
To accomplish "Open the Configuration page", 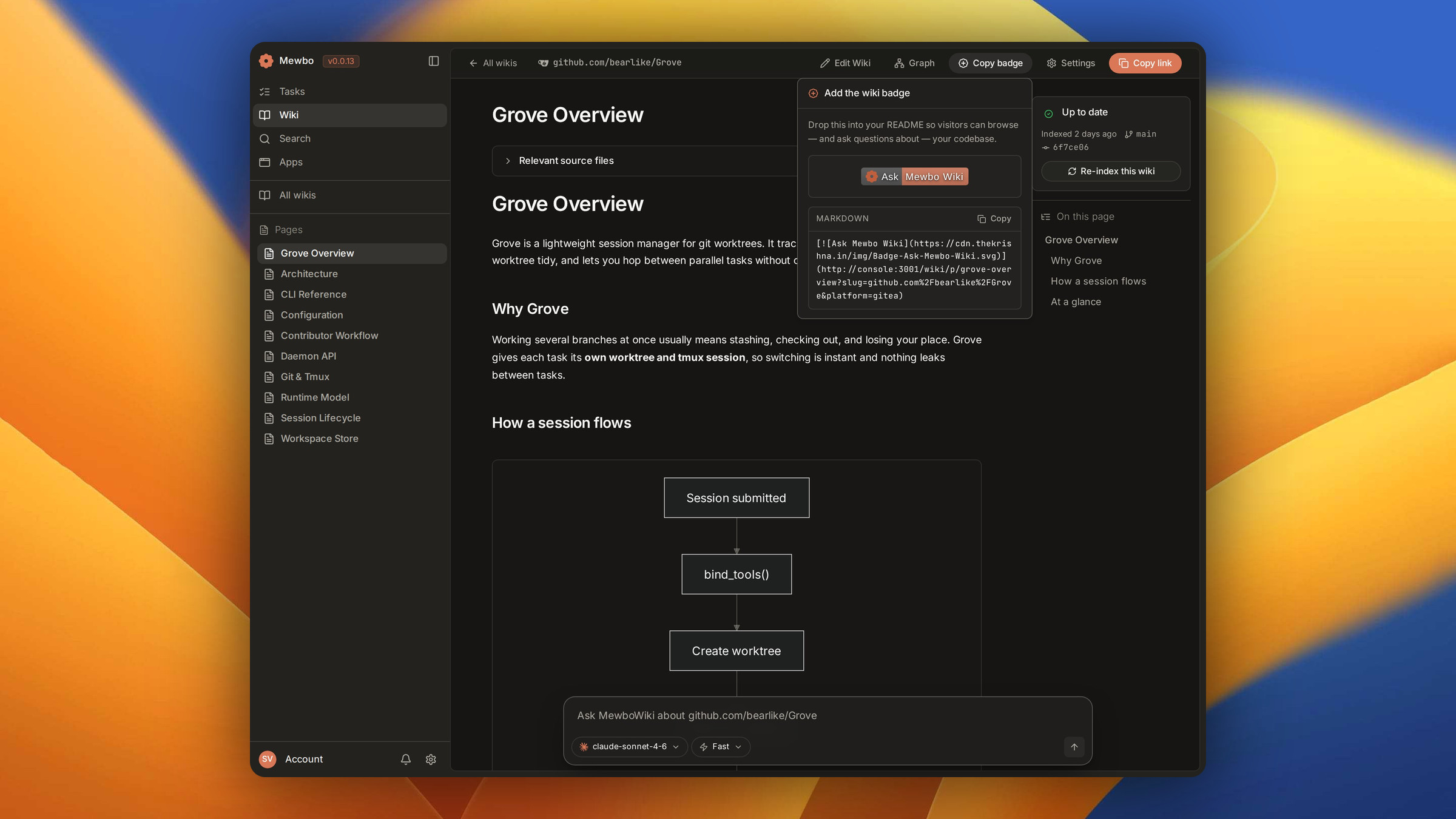I will [x=352, y=315].
